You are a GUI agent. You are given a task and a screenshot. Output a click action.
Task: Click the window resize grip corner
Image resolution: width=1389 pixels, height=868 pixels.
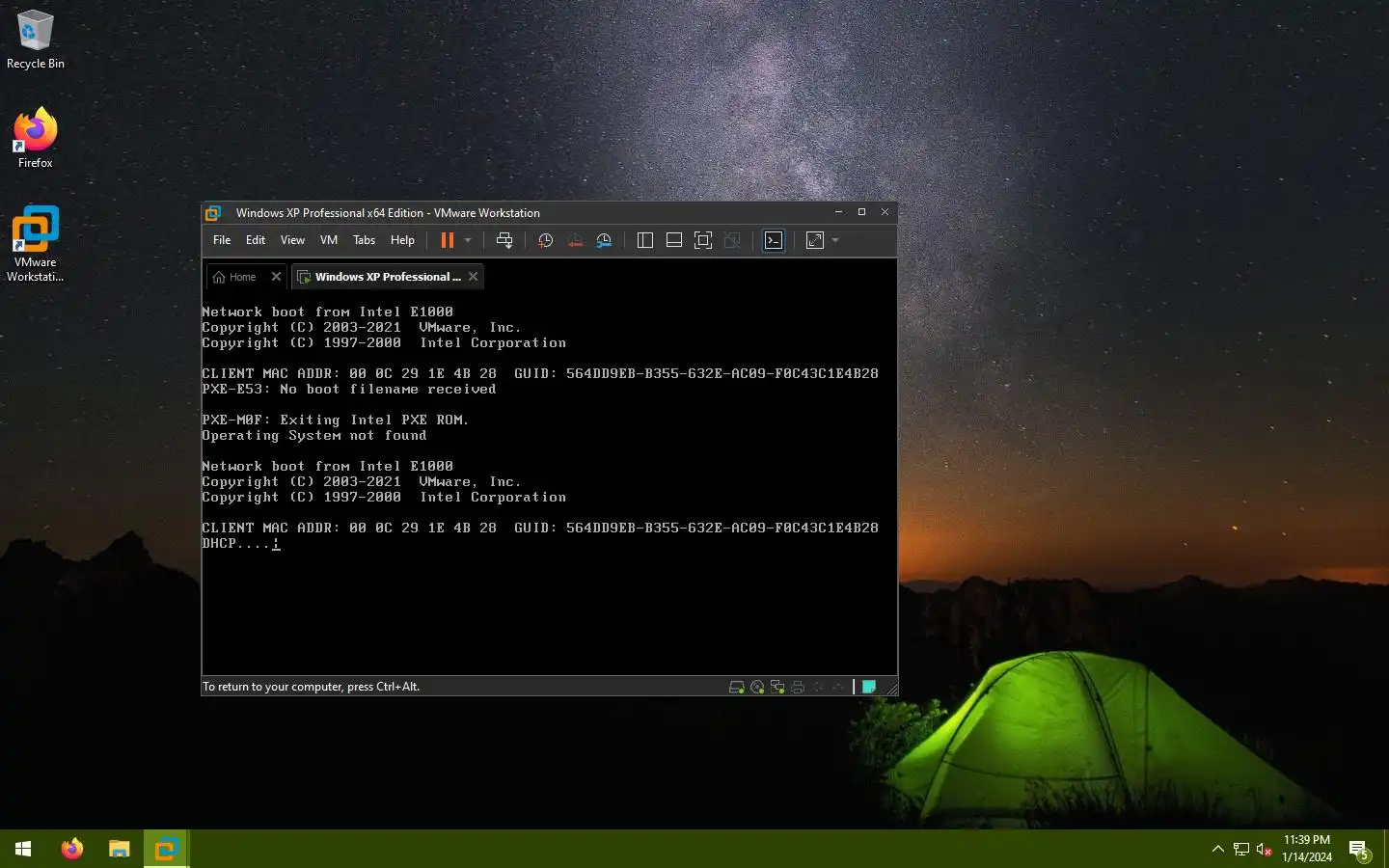click(x=891, y=689)
